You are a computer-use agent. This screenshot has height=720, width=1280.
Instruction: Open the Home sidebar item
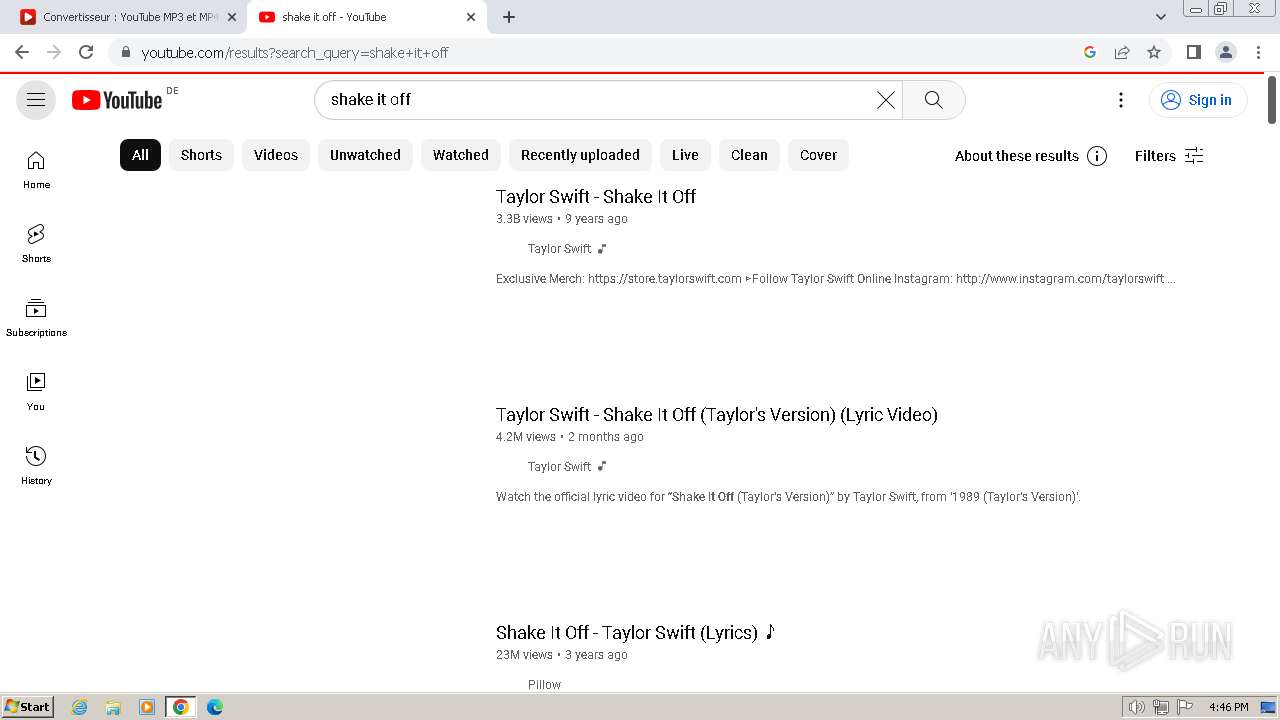tap(36, 170)
